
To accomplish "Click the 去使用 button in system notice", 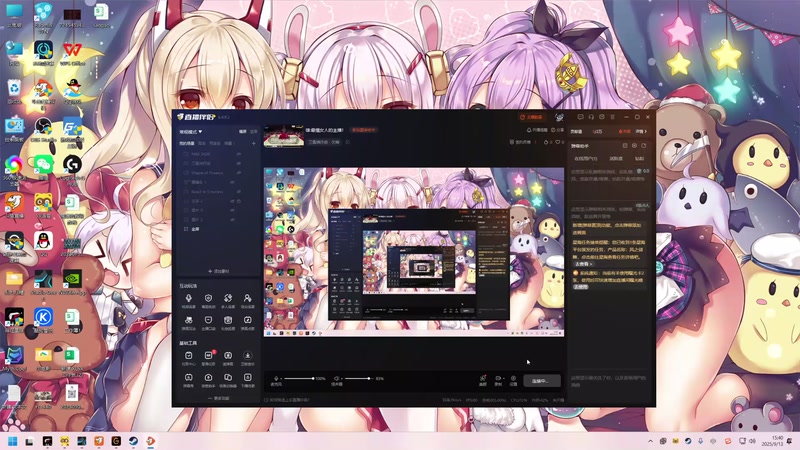I will (581, 287).
